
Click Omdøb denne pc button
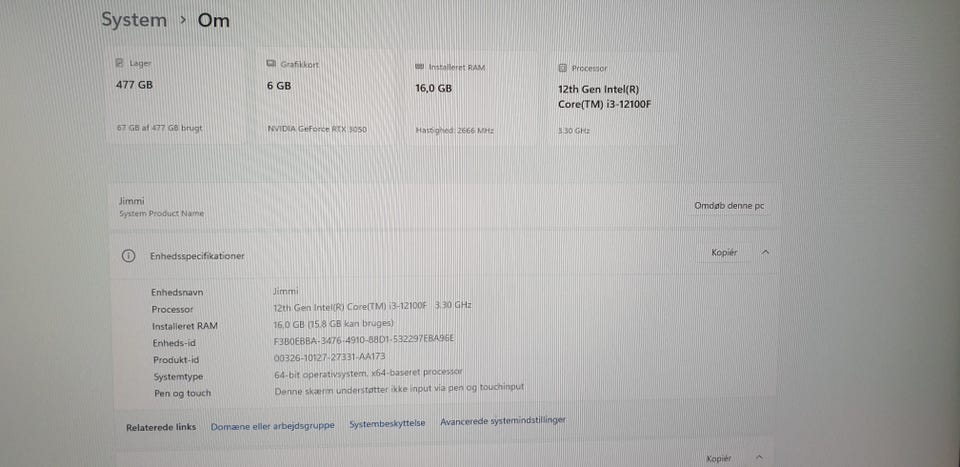coord(729,206)
